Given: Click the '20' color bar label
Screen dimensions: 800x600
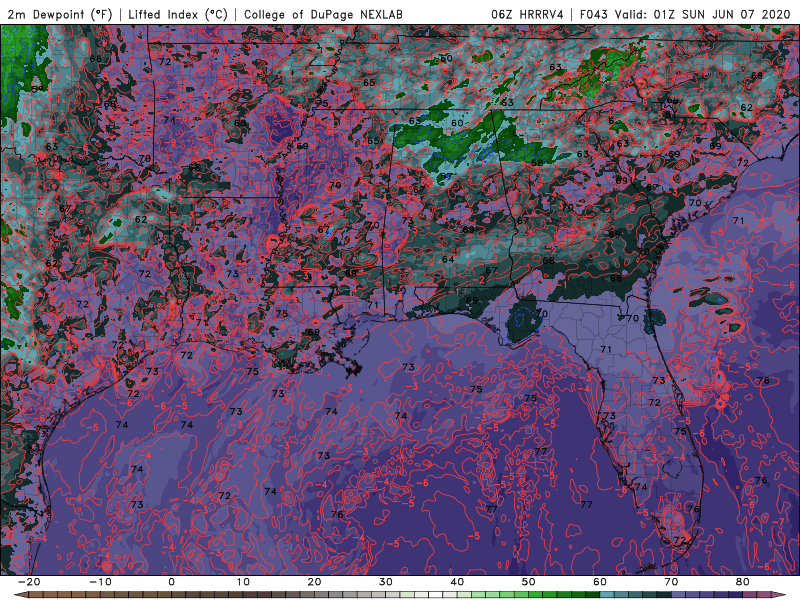Looking at the screenshot, I should point(314,582).
